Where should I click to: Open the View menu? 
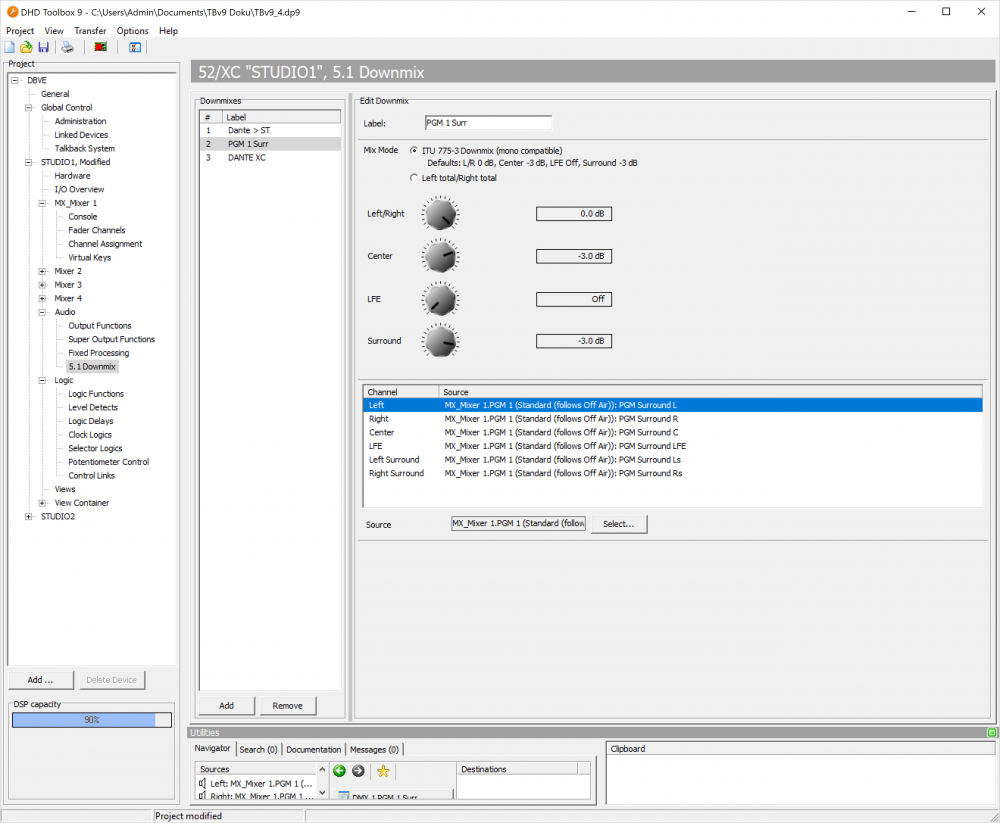(54, 31)
